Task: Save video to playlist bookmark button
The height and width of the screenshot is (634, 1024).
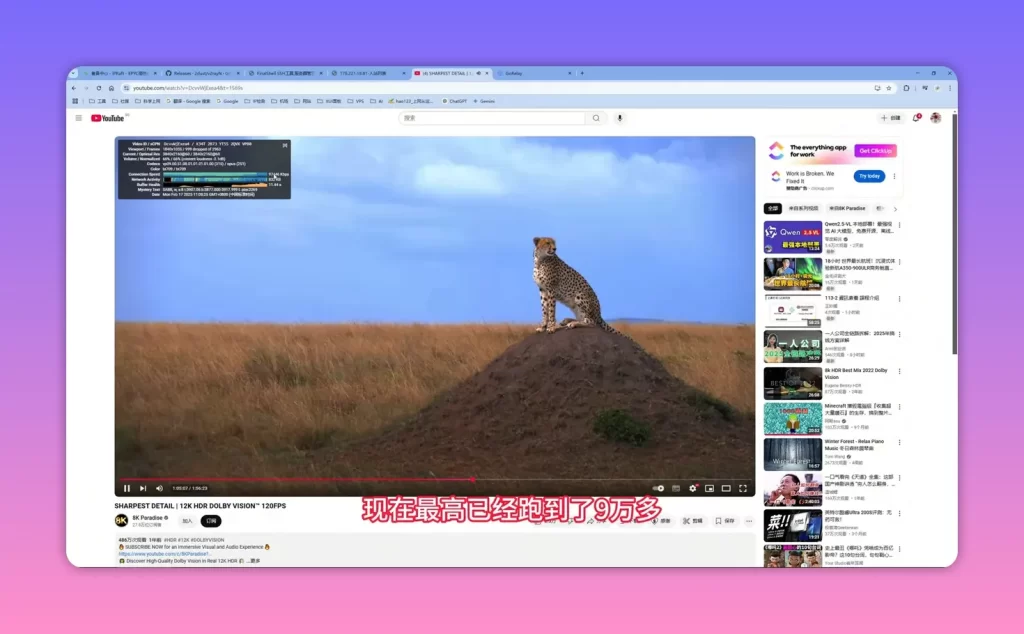Action: pos(725,521)
